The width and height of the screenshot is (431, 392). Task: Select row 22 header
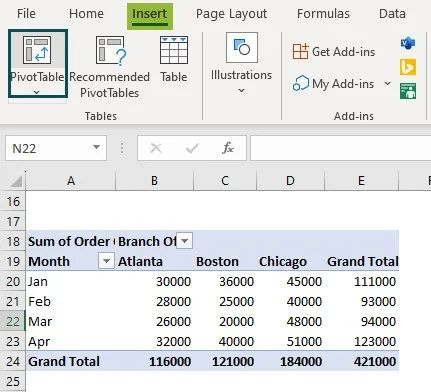click(13, 321)
